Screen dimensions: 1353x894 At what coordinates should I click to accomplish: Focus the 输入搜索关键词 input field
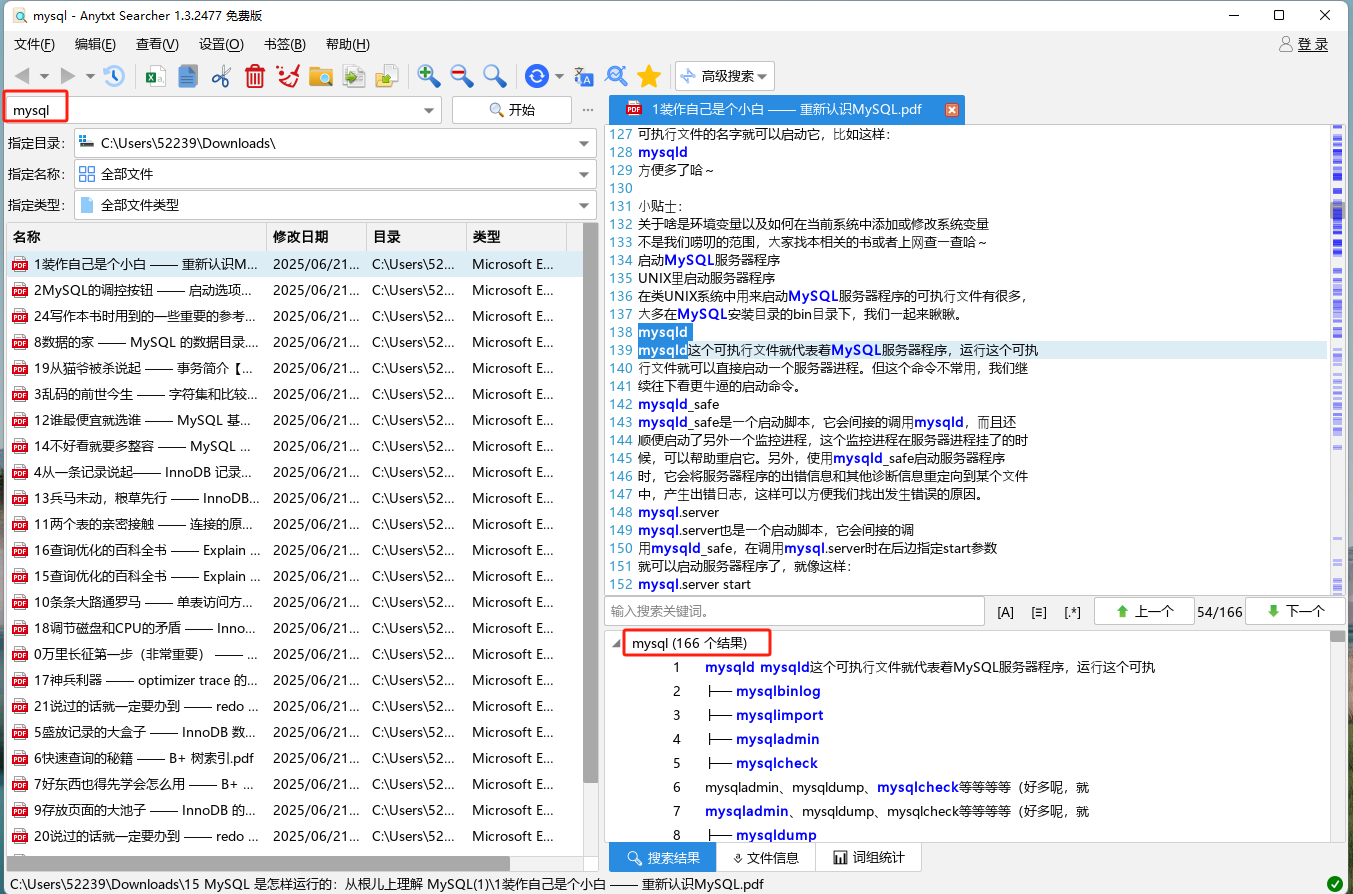[795, 611]
